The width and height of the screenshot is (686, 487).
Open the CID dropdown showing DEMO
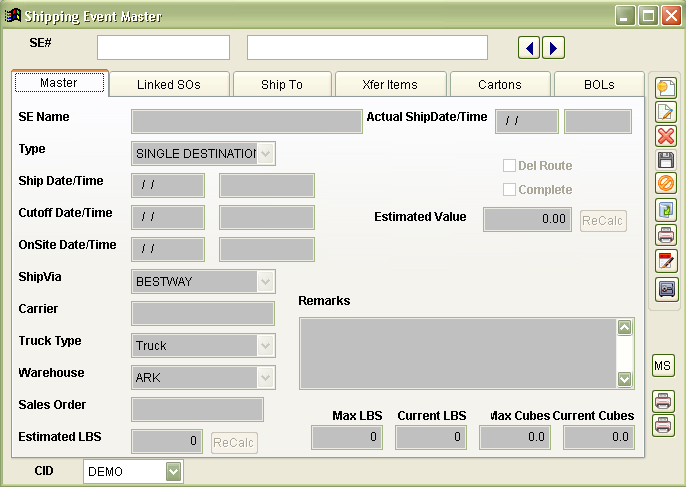[x=174, y=471]
